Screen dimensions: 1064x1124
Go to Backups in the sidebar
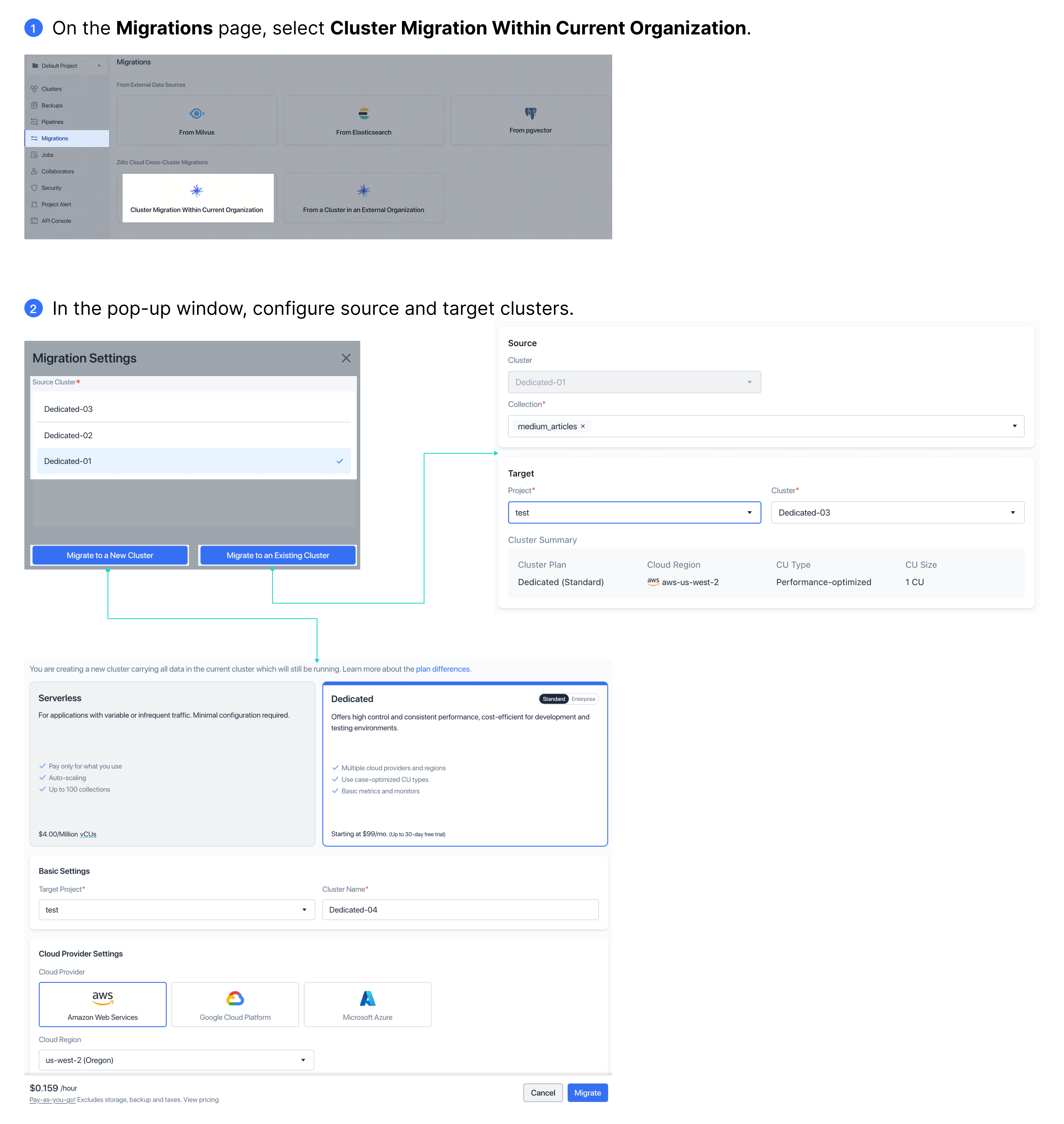[67, 105]
